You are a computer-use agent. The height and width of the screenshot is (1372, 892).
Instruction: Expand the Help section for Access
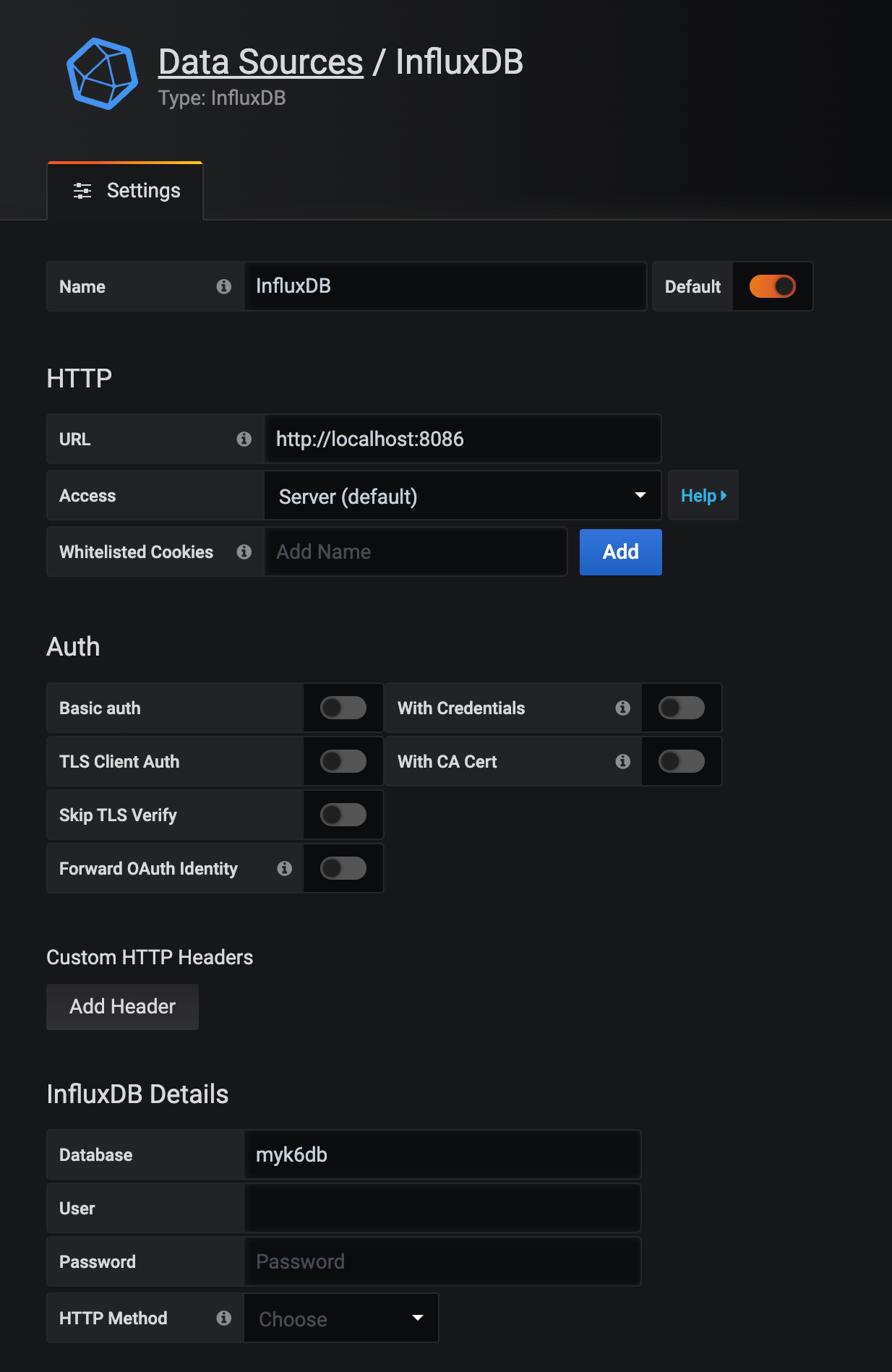[703, 496]
